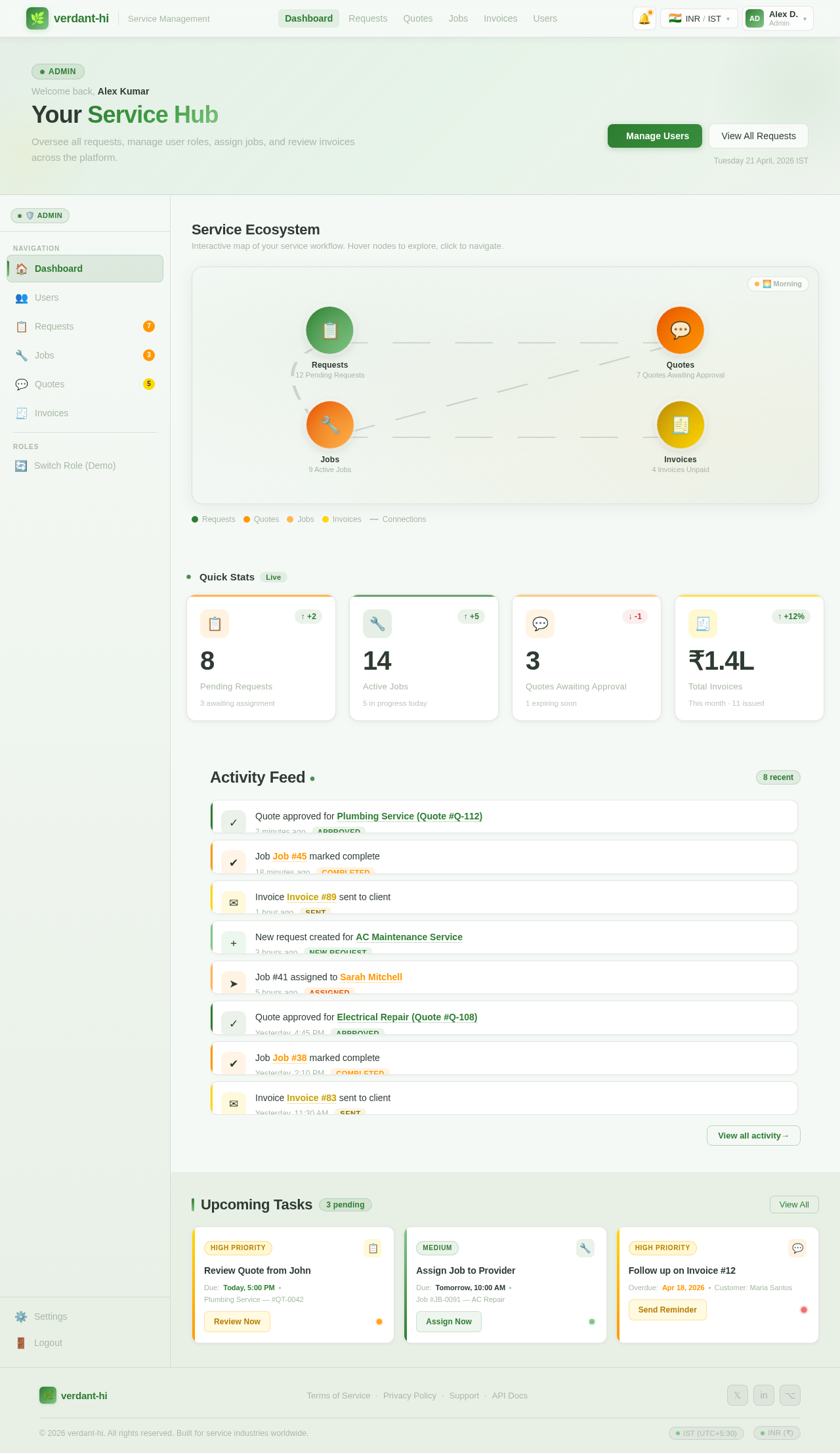Open Requests in the sidebar navigation

(85, 326)
